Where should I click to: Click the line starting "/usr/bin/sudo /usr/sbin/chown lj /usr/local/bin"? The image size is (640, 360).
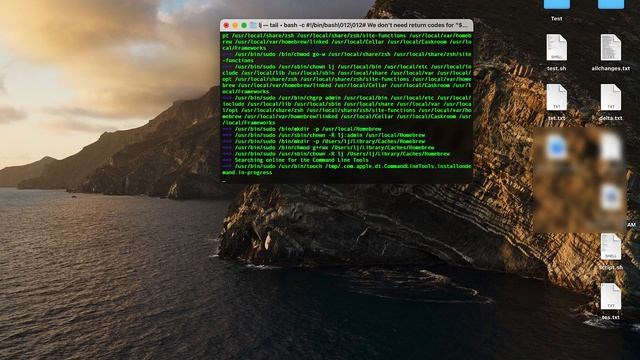(347, 79)
